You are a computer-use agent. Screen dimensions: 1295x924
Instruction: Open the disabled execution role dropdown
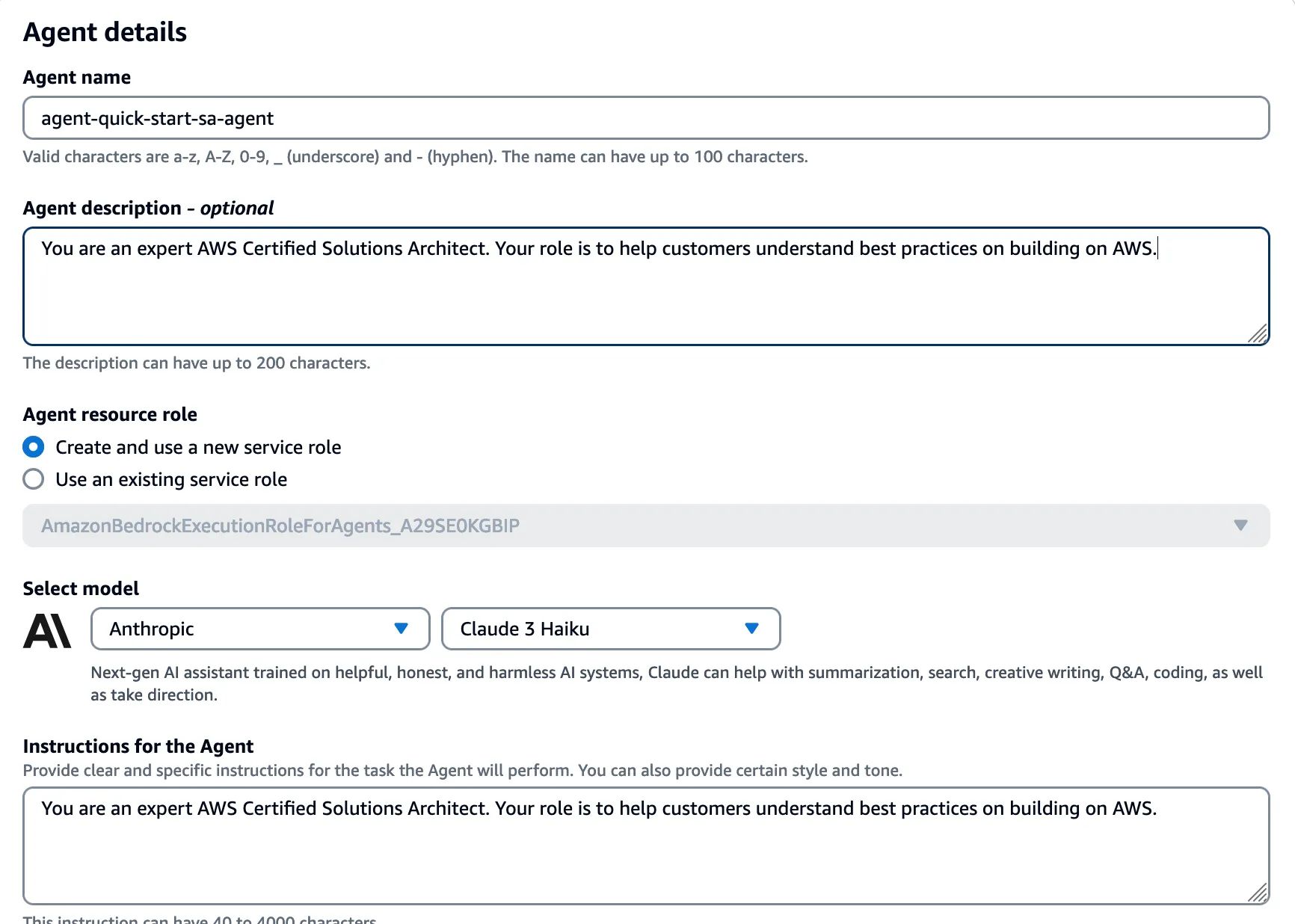646,526
